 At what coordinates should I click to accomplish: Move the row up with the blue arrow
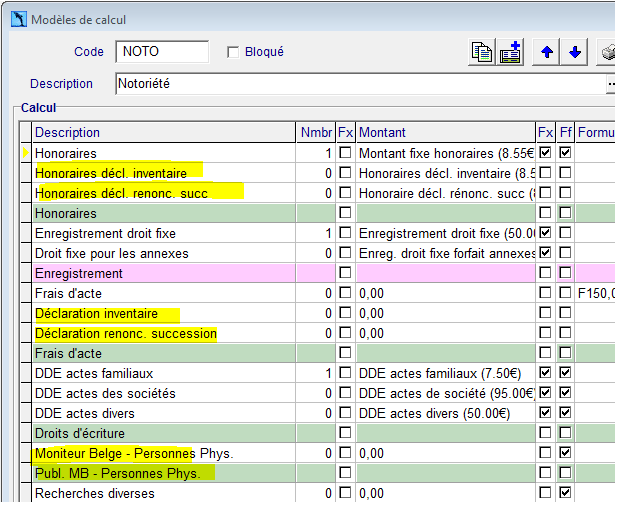pos(546,52)
